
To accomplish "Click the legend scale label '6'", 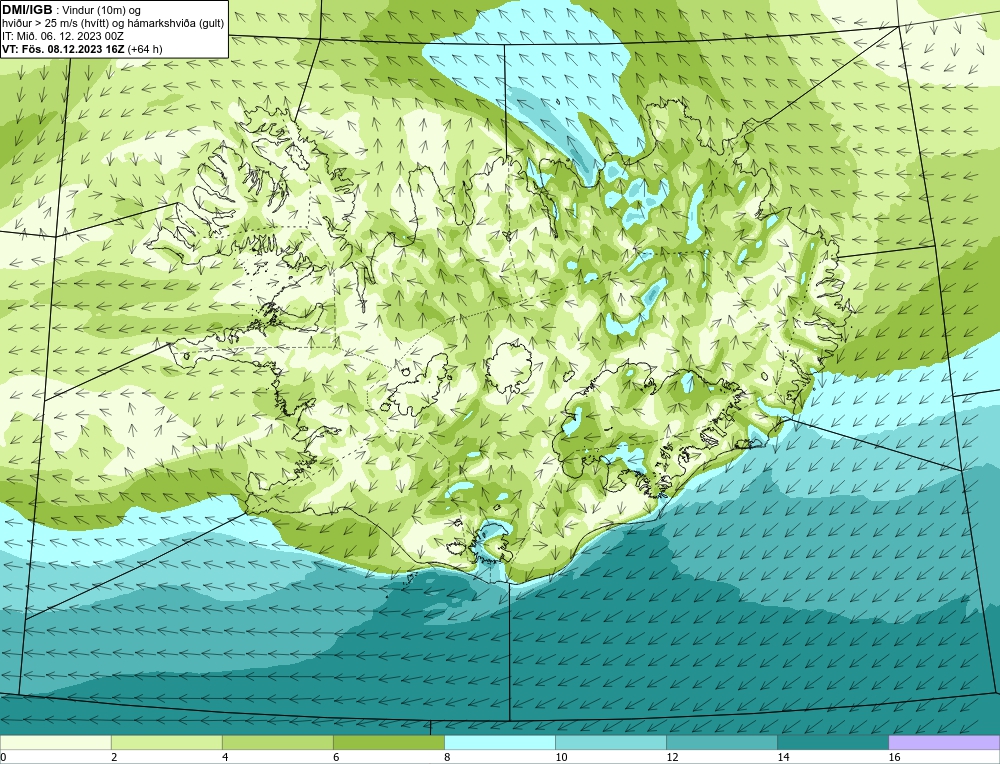I will click(x=336, y=757).
